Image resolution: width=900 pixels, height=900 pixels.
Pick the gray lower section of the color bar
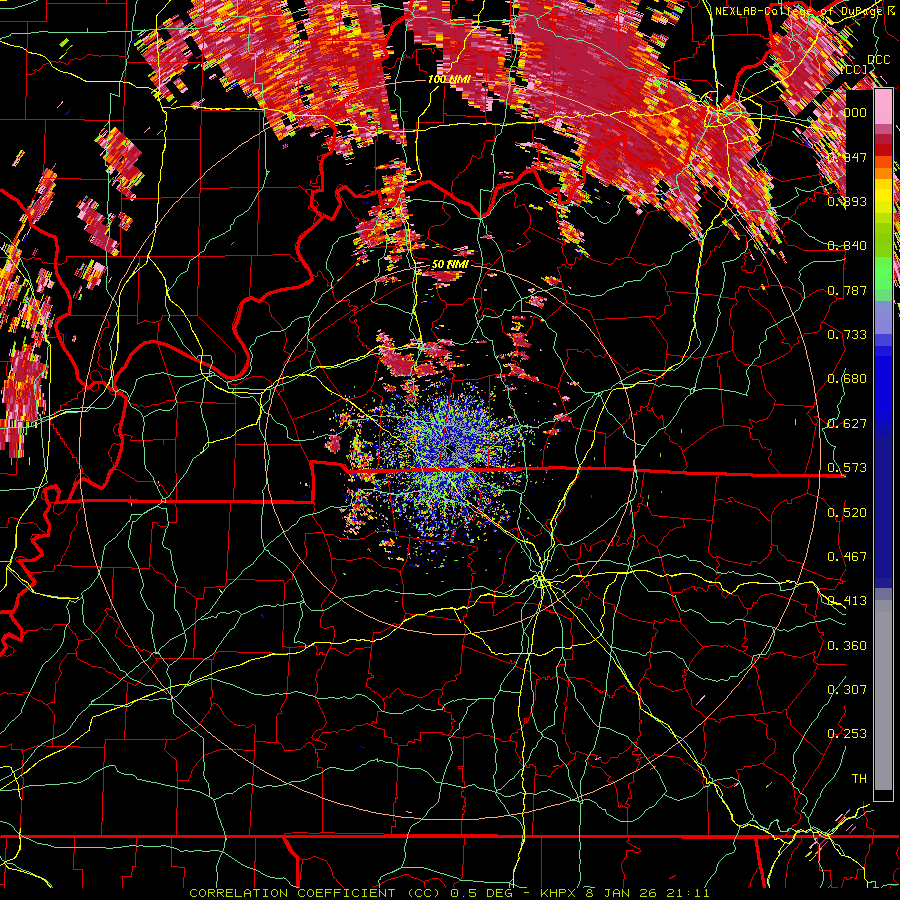pyautogui.click(x=883, y=695)
